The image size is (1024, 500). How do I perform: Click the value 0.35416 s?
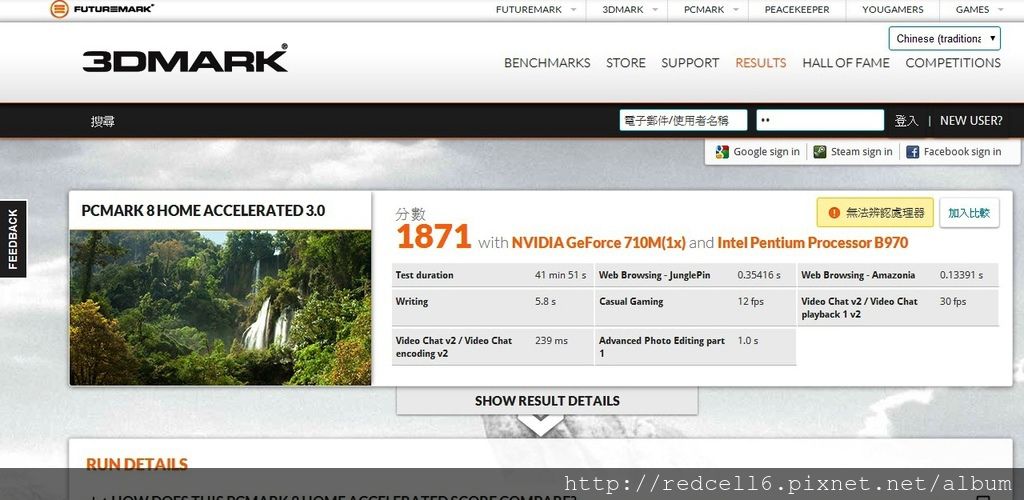click(x=759, y=275)
